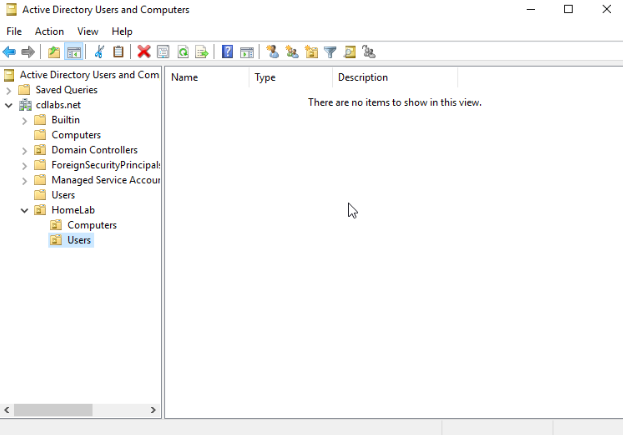Click the Filter funnel icon

point(330,52)
